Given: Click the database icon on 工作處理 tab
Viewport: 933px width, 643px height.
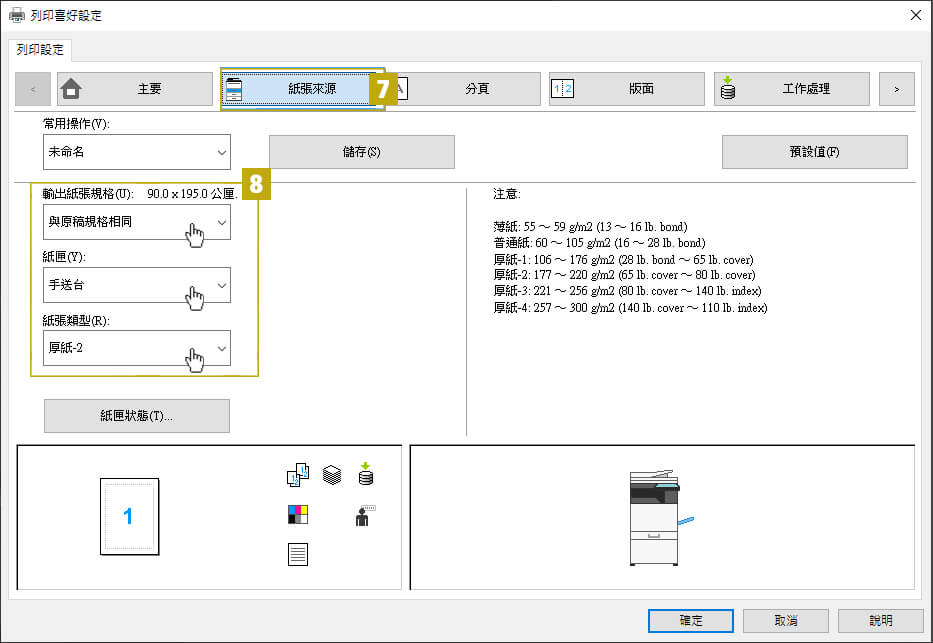Looking at the screenshot, I should point(727,87).
